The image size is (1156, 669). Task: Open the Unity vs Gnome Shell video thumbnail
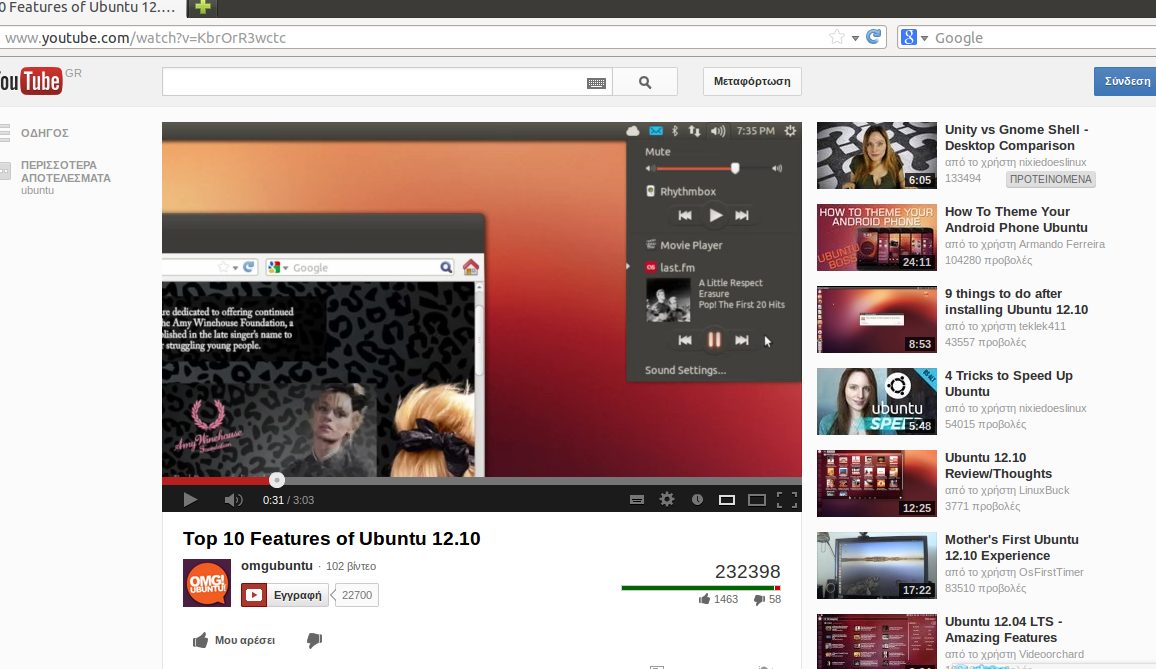point(876,155)
